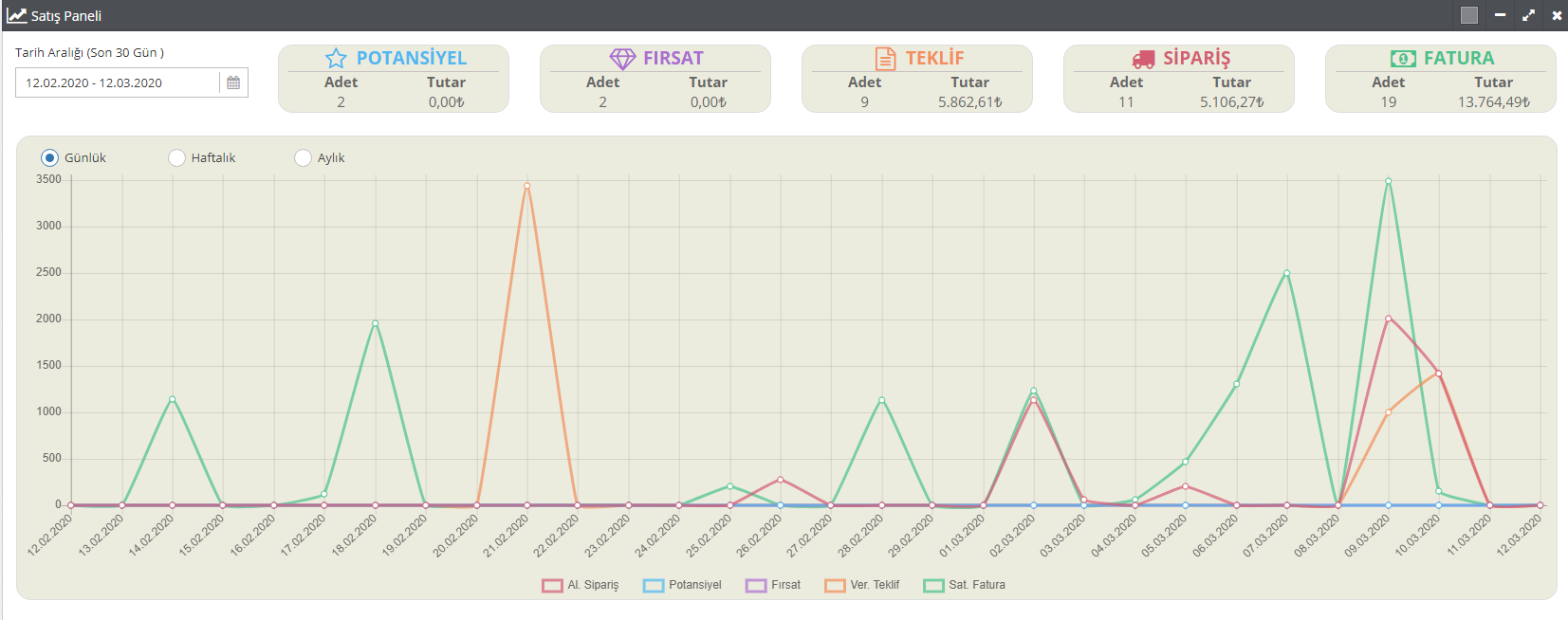Click the date range input field

coord(118,82)
